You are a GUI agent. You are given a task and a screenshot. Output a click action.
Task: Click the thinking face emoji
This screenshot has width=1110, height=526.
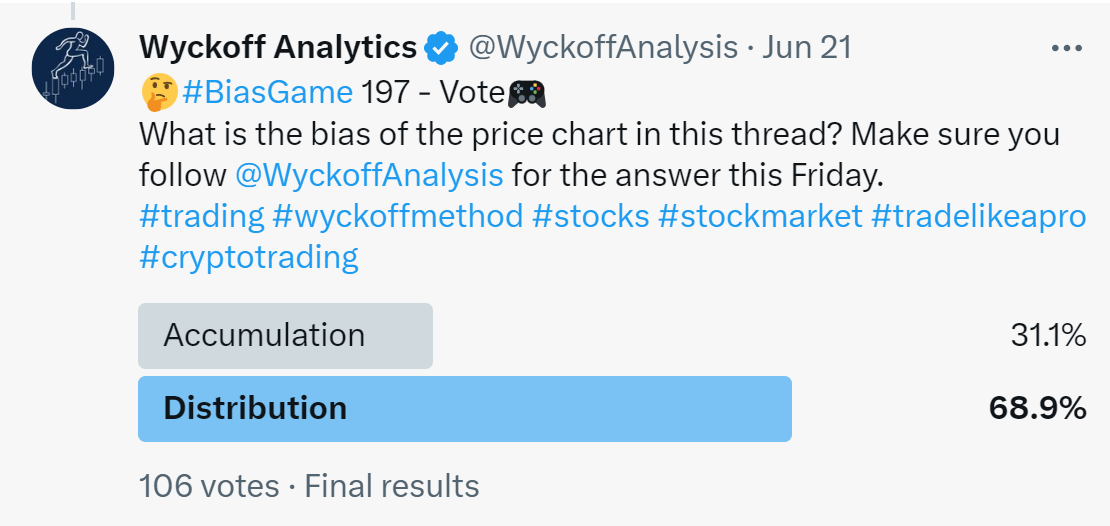click(157, 93)
